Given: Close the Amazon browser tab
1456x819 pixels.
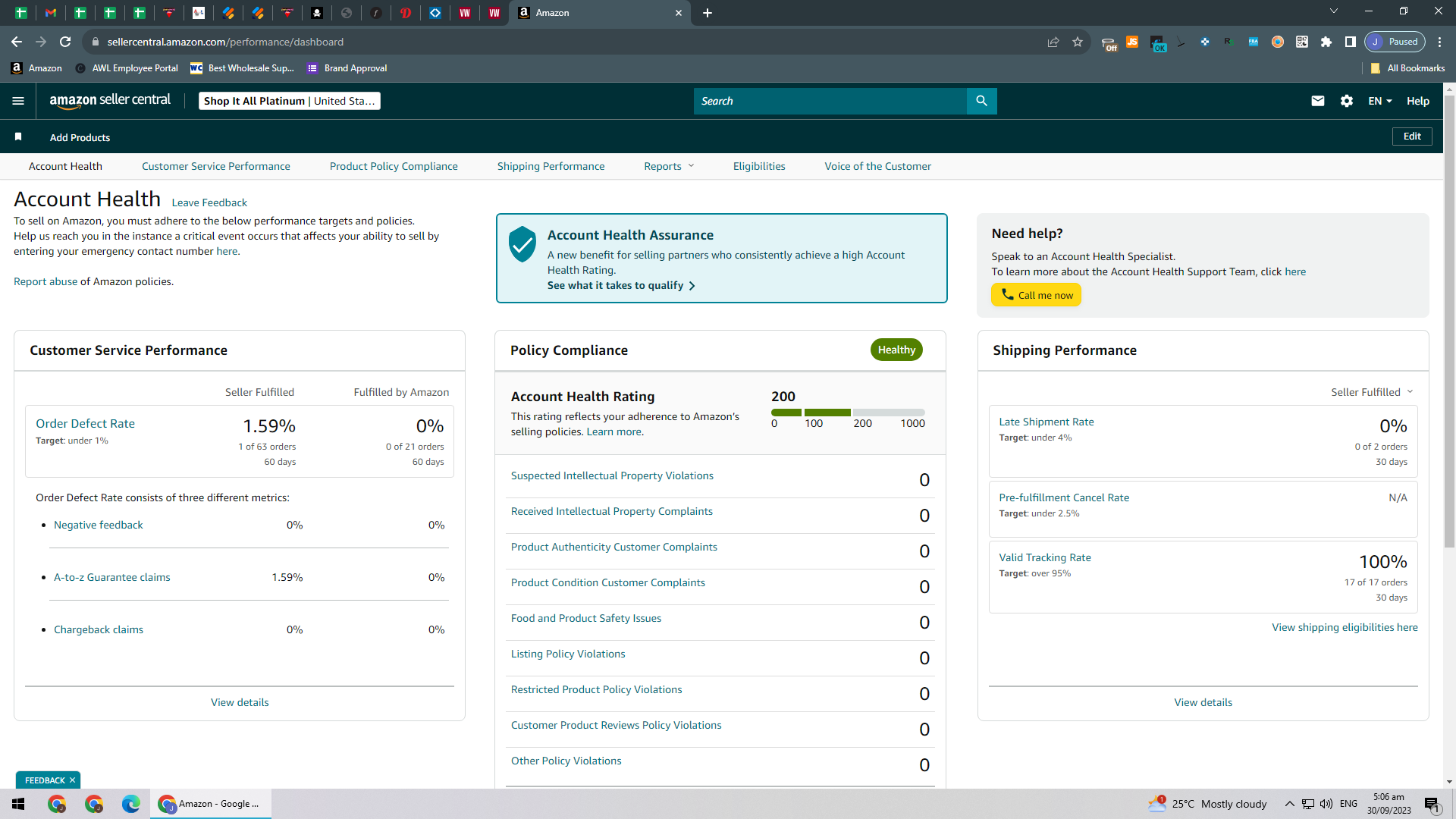Looking at the screenshot, I should 679,13.
